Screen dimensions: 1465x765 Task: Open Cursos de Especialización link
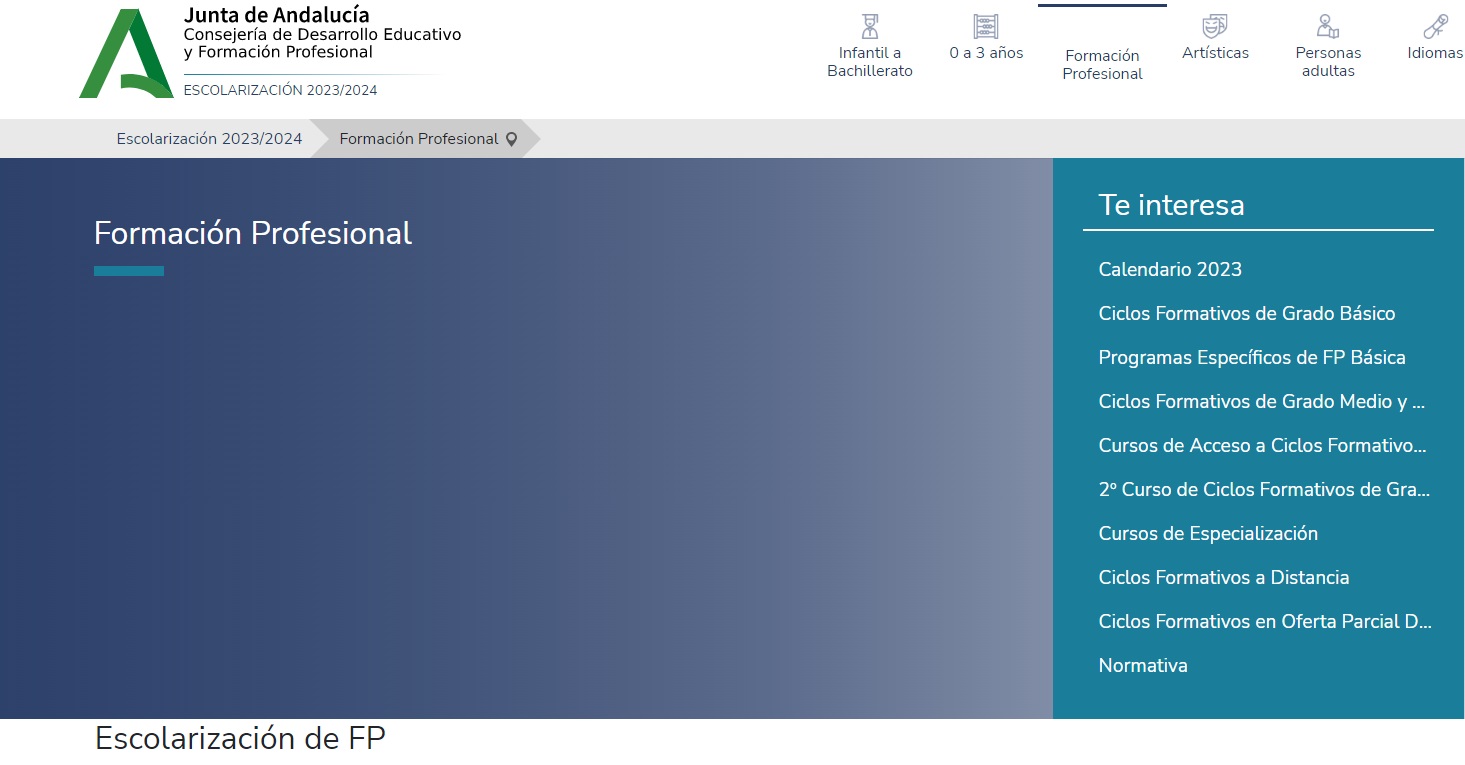coord(1208,533)
